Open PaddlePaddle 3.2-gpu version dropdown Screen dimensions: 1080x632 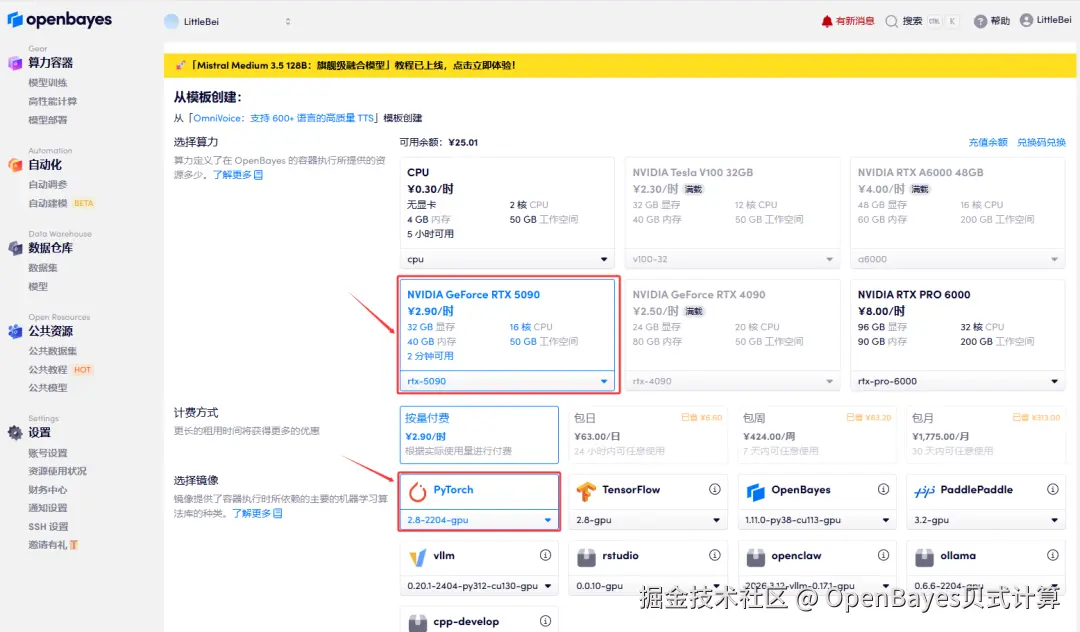986,520
